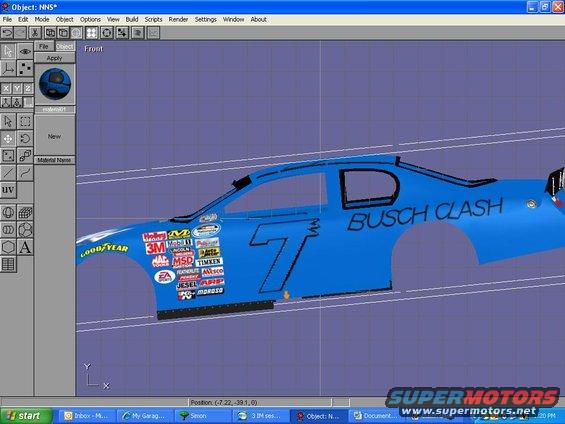Click the blue material sphere preview
The image size is (565, 424).
55,84
